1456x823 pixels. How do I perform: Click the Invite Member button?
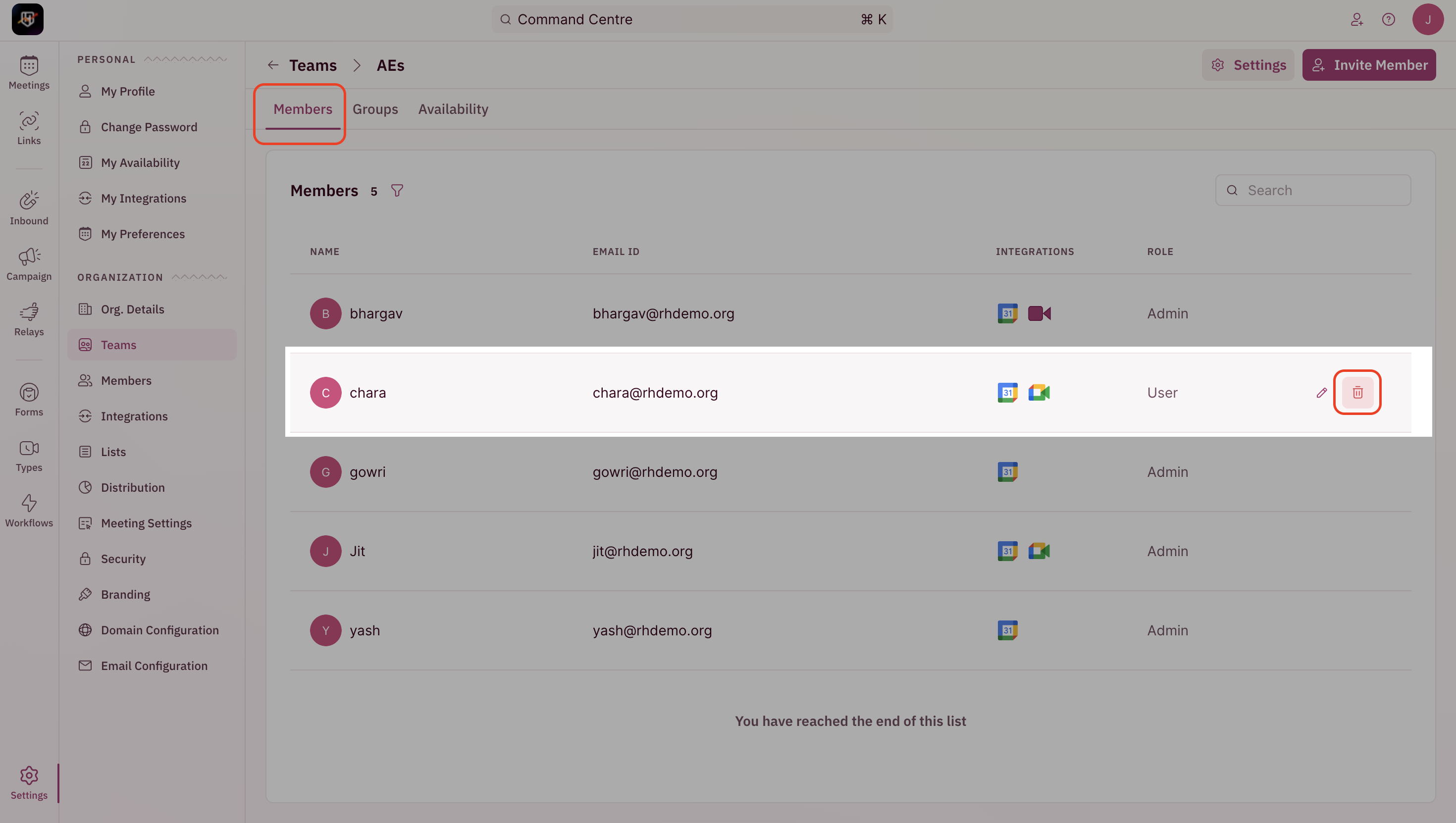pyautogui.click(x=1369, y=65)
